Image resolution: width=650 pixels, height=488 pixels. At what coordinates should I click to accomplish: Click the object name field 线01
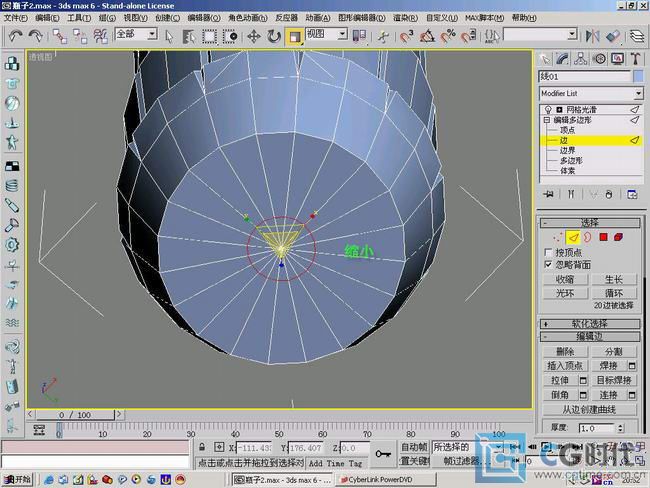pyautogui.click(x=585, y=76)
